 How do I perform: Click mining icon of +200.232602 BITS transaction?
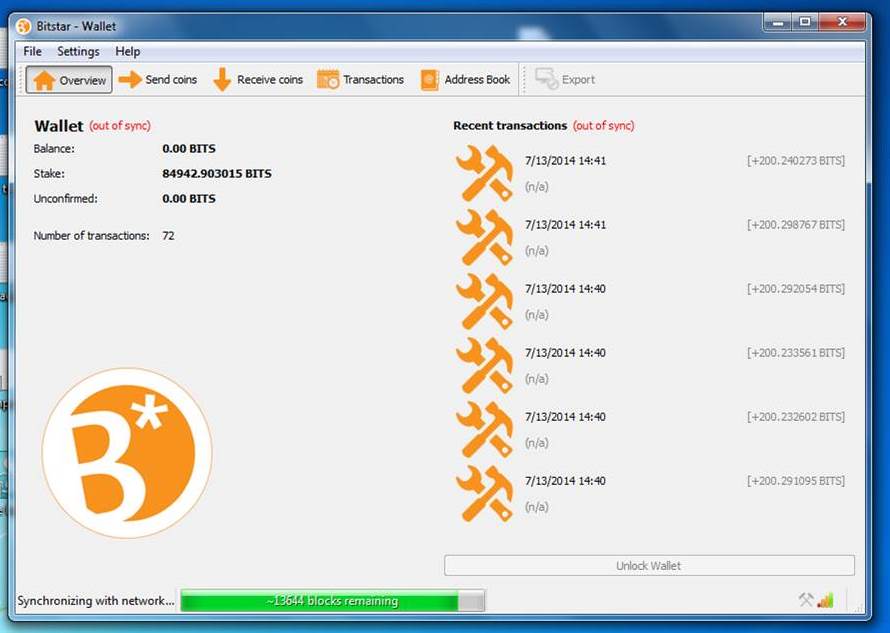(x=485, y=430)
